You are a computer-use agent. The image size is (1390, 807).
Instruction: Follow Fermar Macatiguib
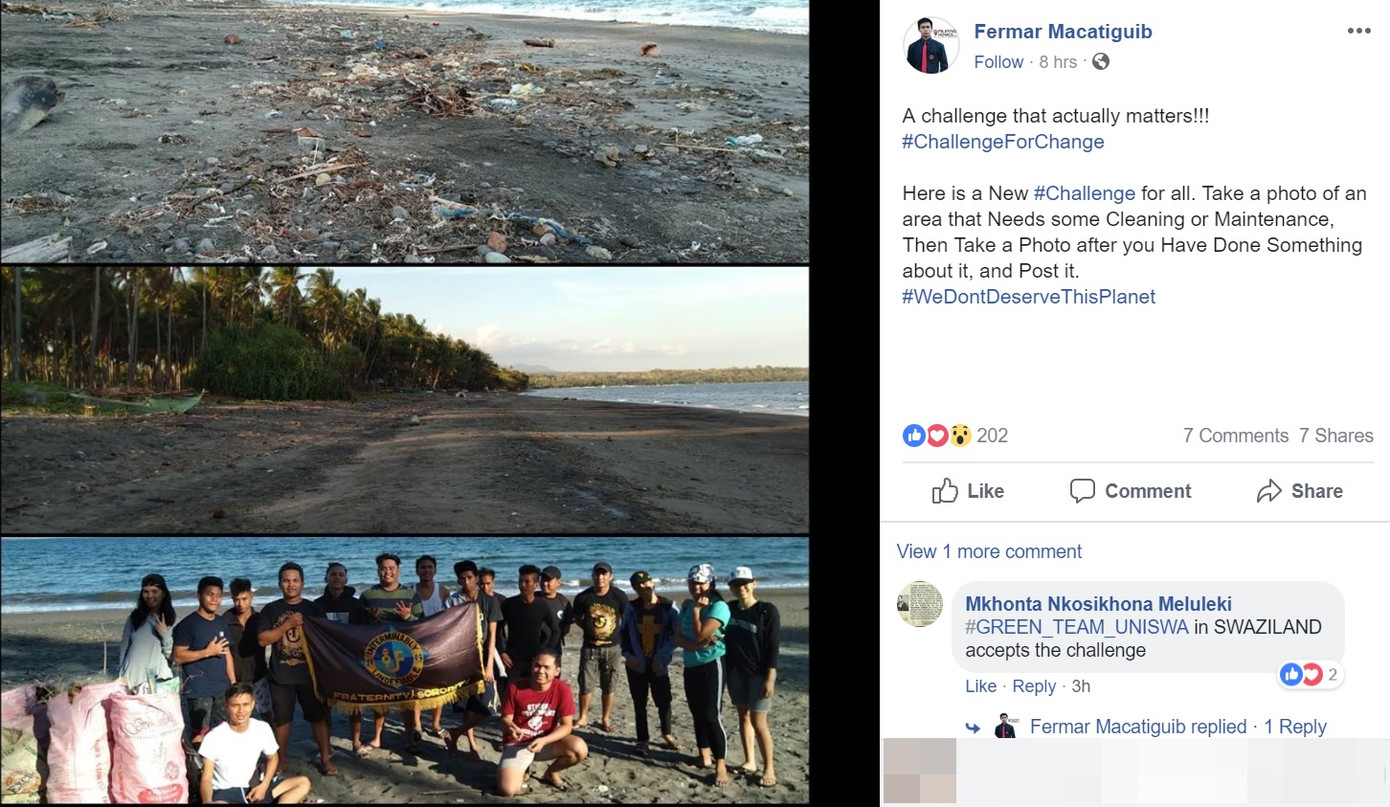(998, 62)
